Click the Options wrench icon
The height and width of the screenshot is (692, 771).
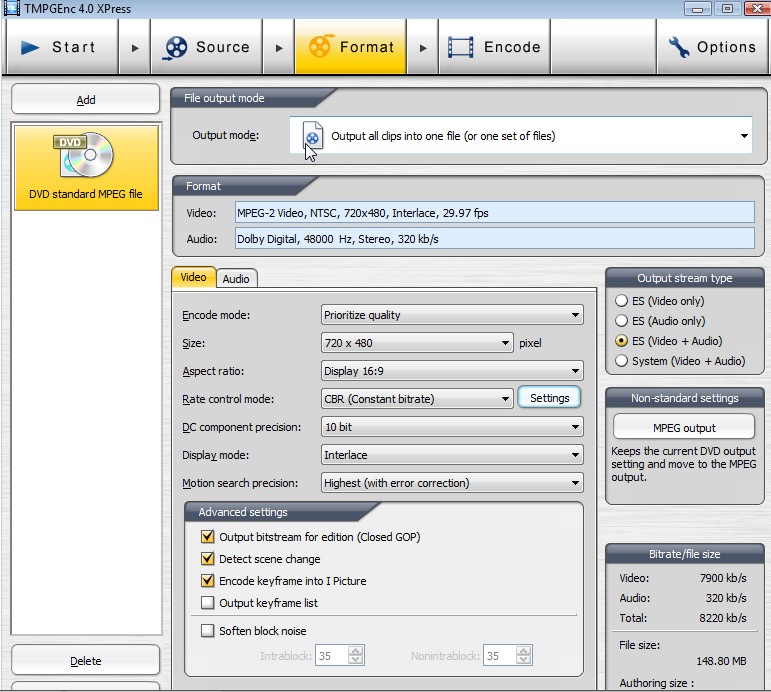click(679, 47)
